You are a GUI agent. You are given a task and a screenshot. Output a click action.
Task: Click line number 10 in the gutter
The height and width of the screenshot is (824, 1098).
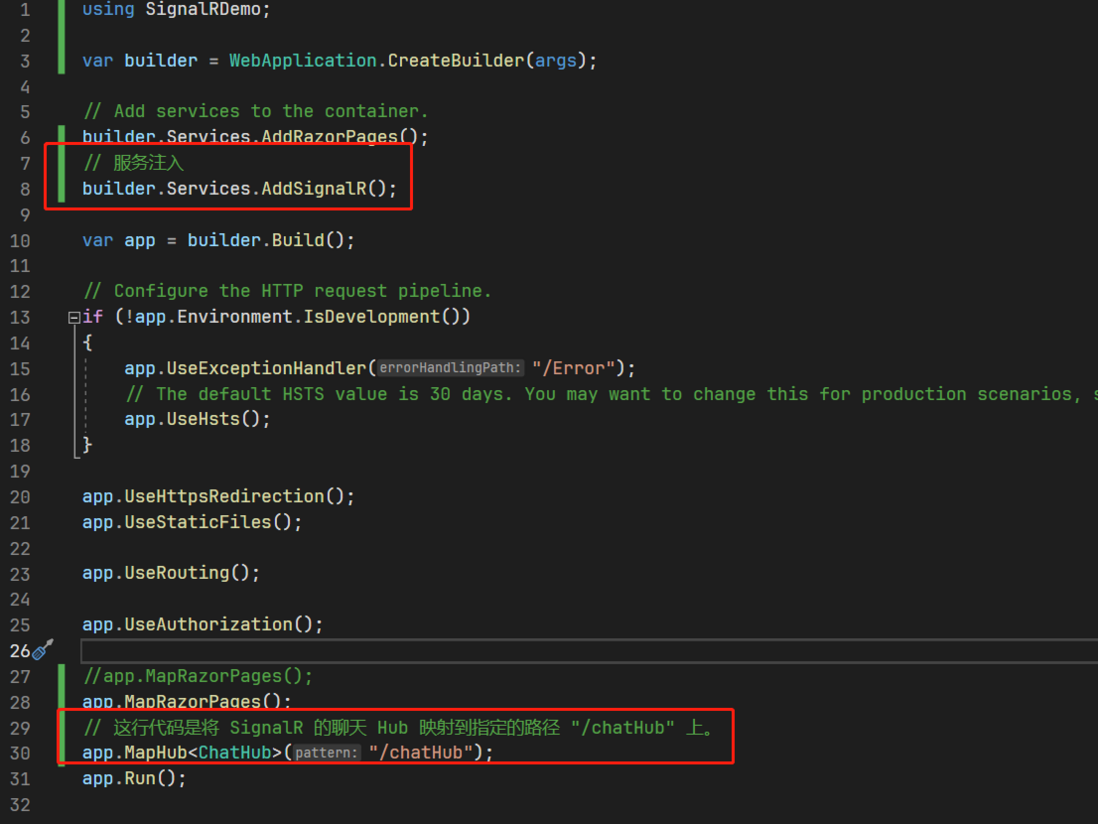20,241
